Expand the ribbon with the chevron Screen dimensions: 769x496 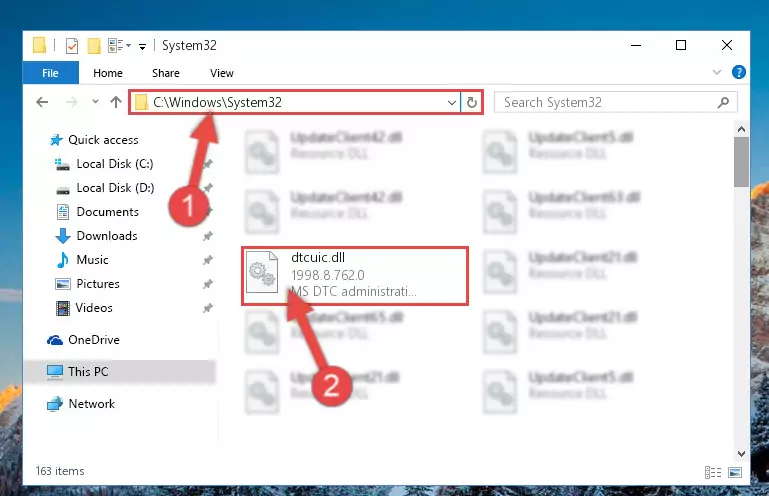point(717,72)
